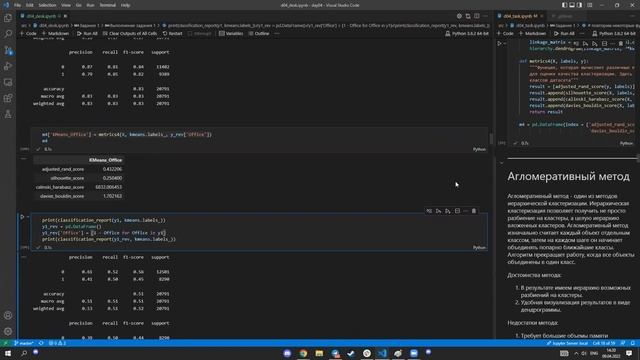Click the taskbar search icon
Screen dimensions: 640x360
click(x=24, y=353)
